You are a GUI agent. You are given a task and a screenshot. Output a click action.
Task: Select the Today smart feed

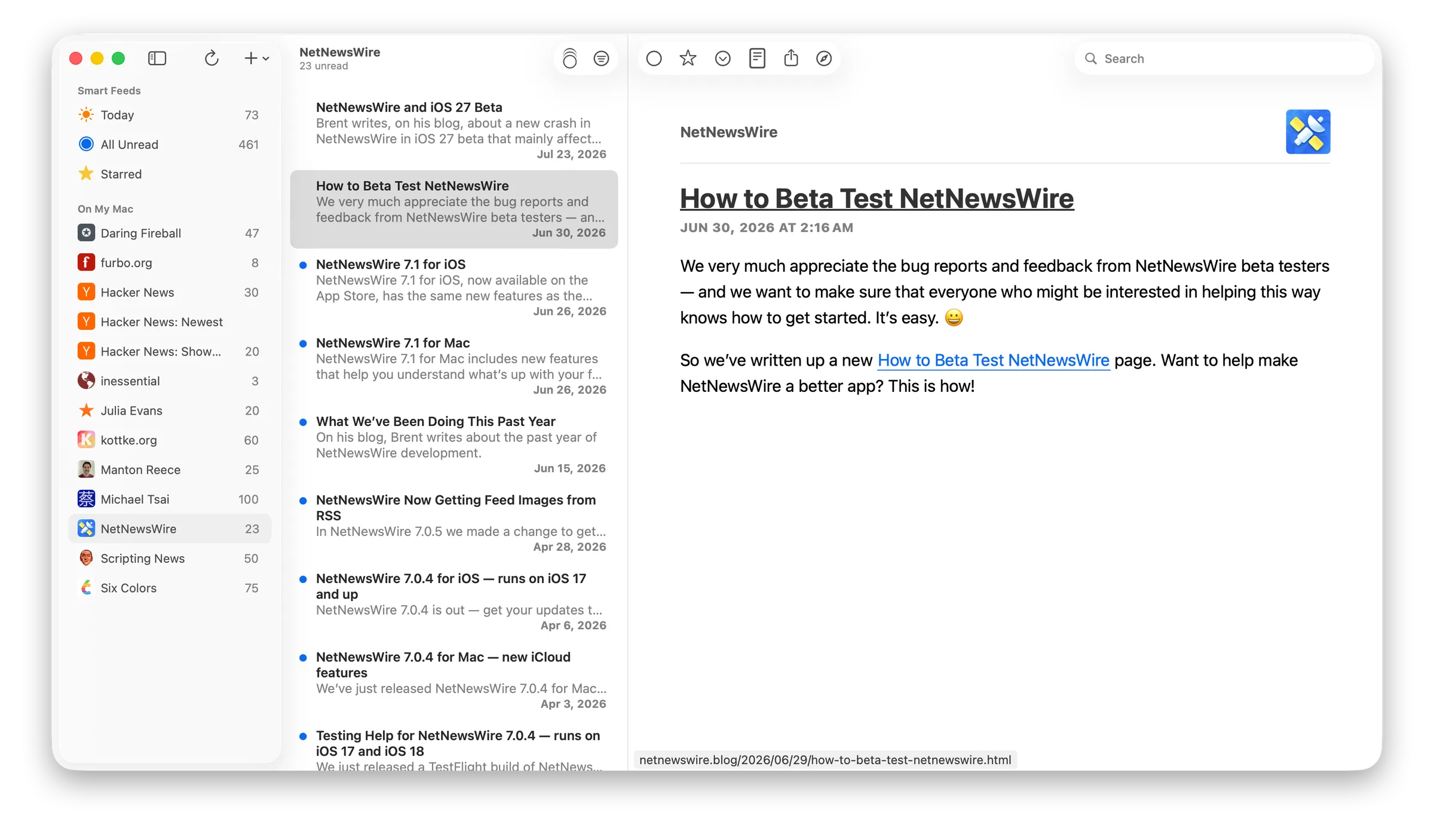tap(170, 115)
